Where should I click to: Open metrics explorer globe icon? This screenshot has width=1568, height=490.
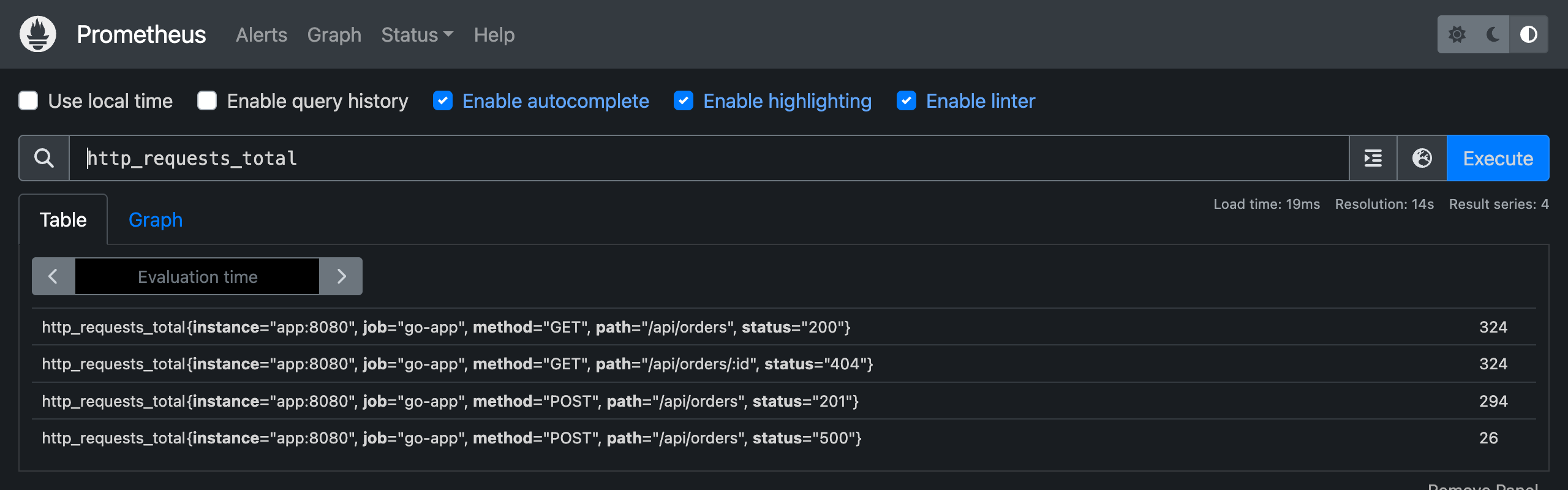(1422, 158)
